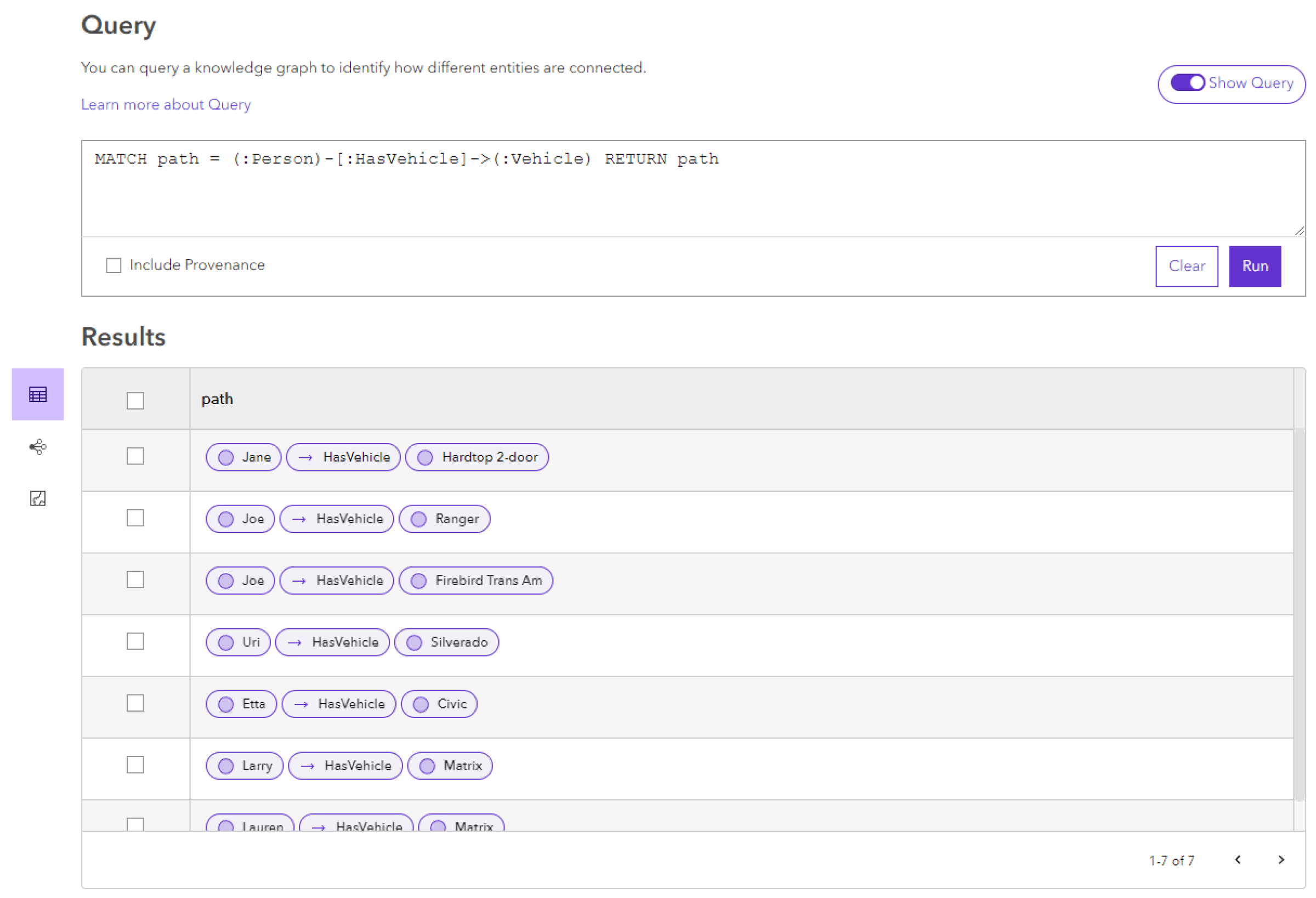
Task: Click the Clear button to reset query
Action: click(x=1188, y=265)
